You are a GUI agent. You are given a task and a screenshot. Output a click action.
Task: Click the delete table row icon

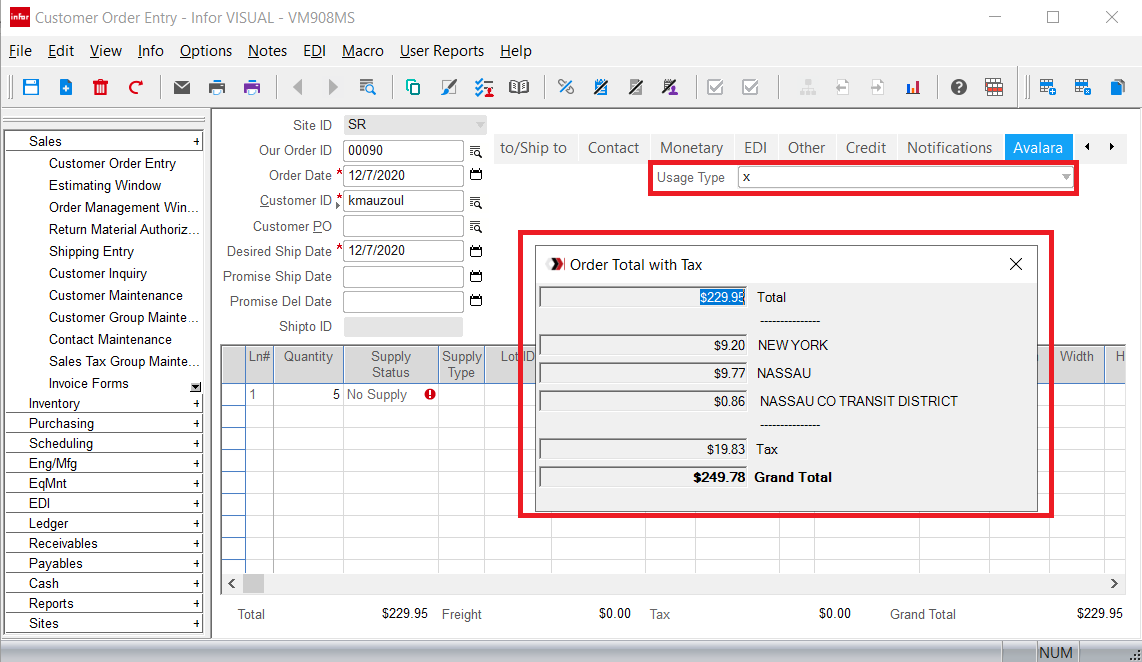point(1082,87)
